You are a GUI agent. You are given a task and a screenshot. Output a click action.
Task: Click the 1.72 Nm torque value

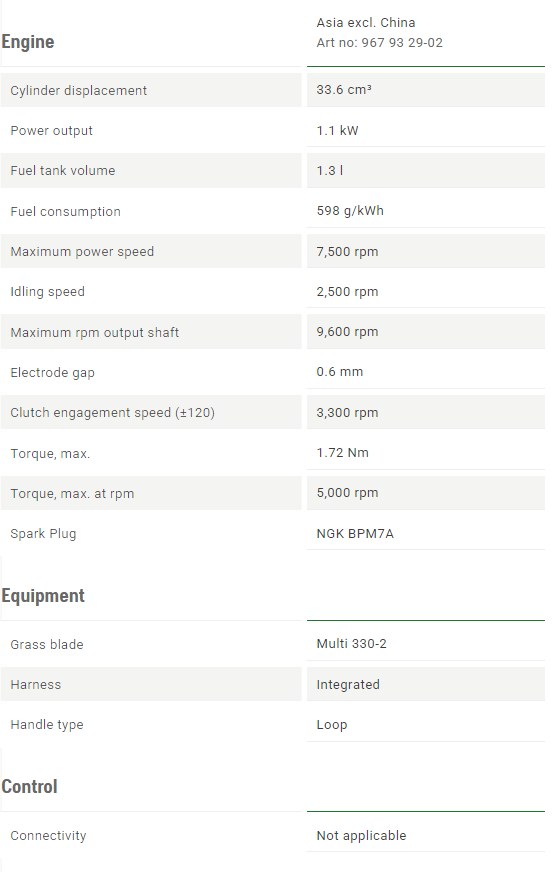coord(342,453)
